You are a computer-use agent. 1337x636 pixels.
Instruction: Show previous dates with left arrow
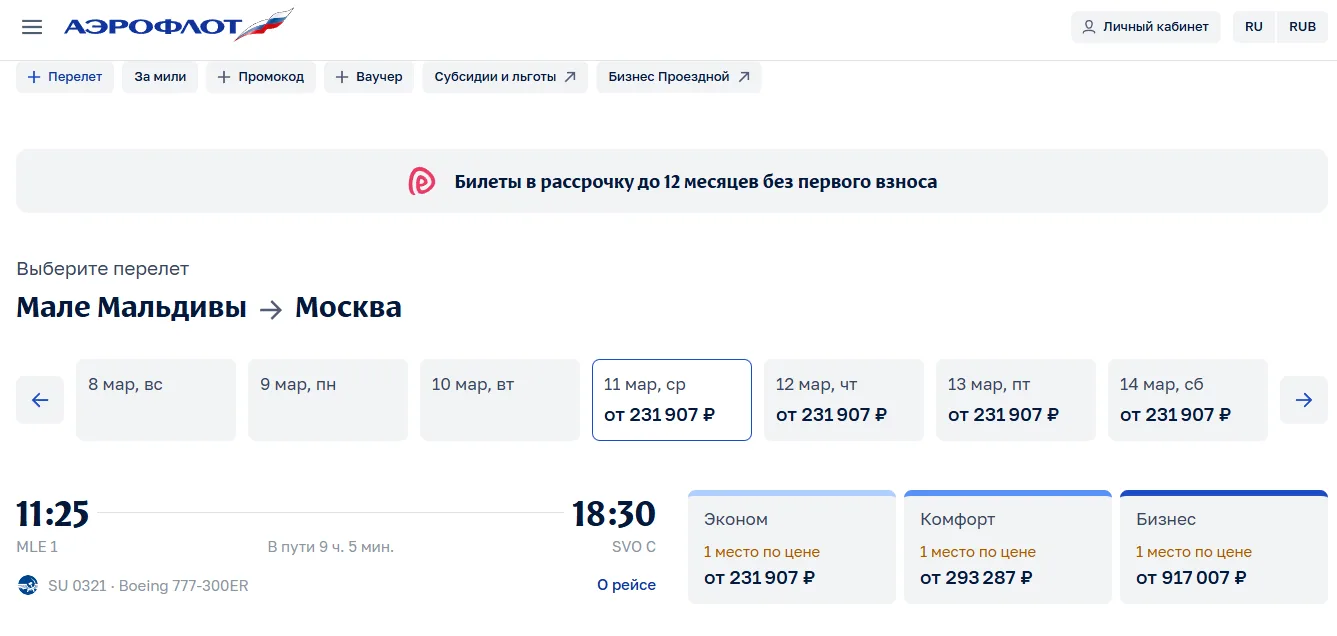pos(40,400)
